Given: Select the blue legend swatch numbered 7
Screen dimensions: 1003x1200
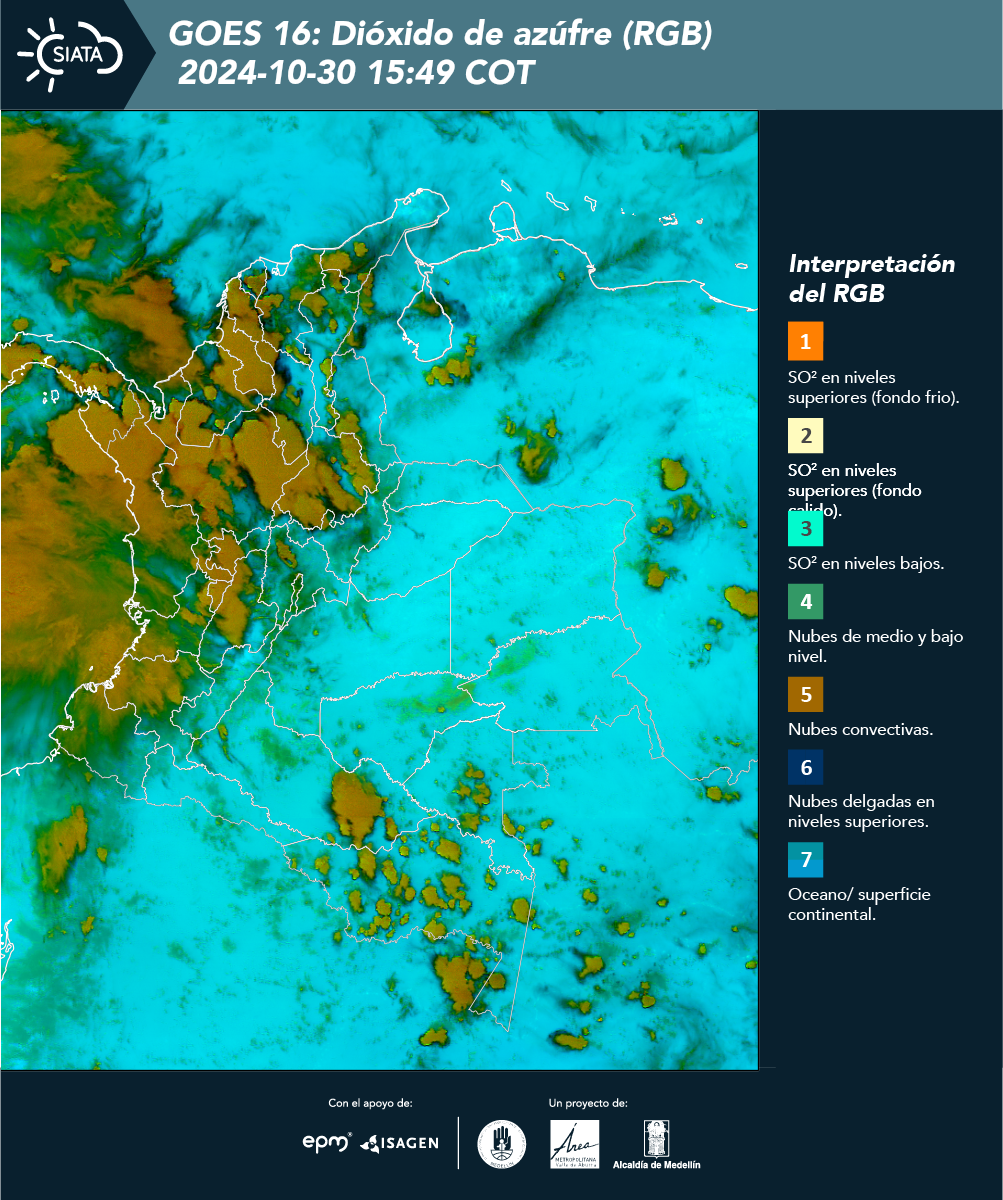Looking at the screenshot, I should pyautogui.click(x=805, y=859).
